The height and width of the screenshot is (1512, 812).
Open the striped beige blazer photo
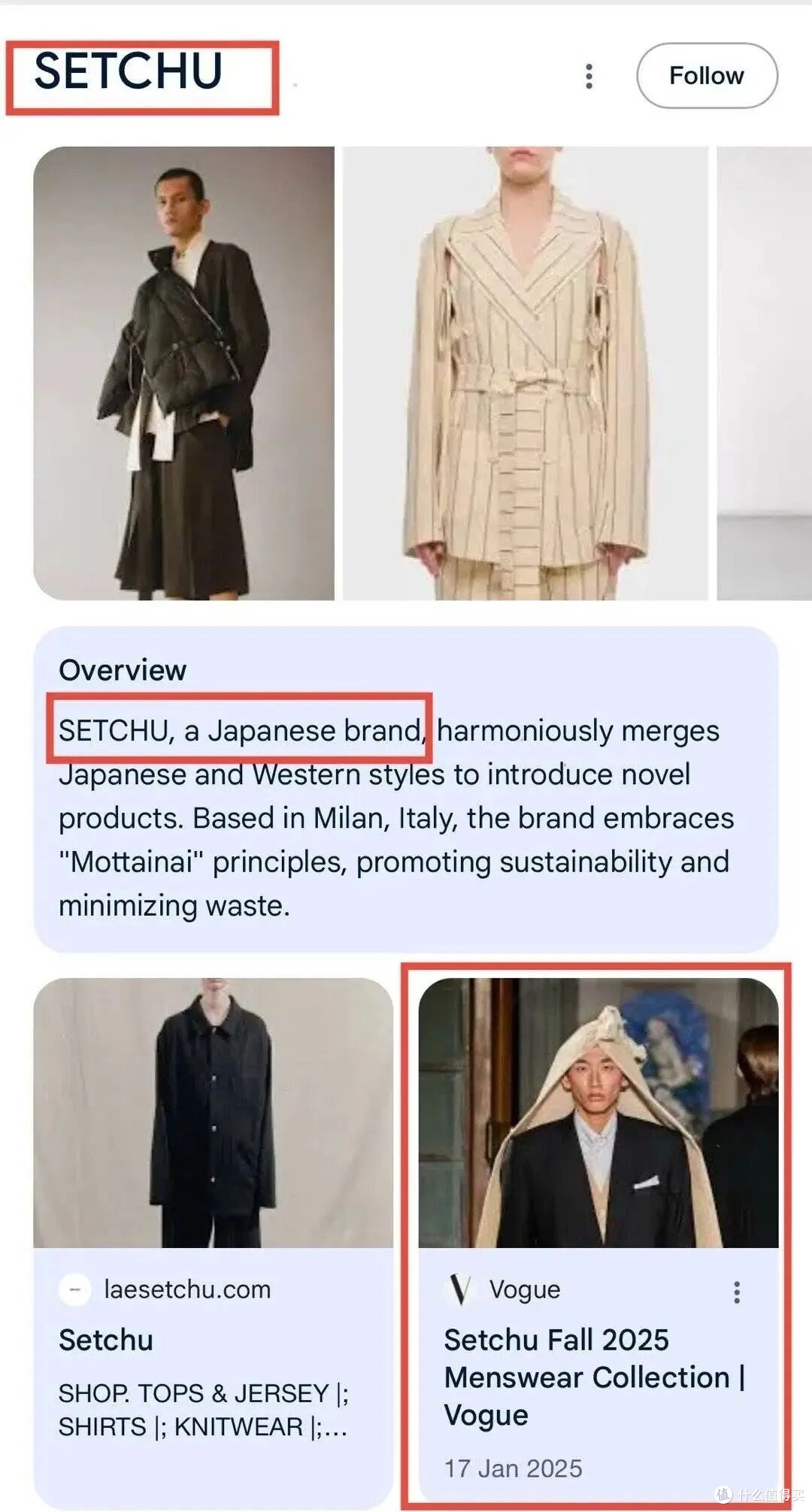(526, 373)
